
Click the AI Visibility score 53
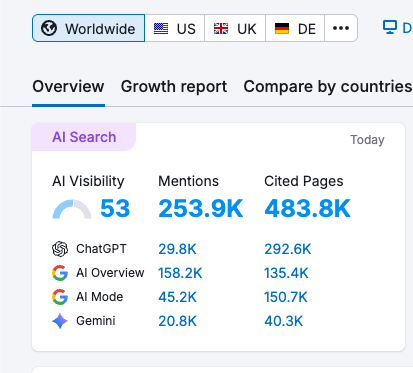115,208
